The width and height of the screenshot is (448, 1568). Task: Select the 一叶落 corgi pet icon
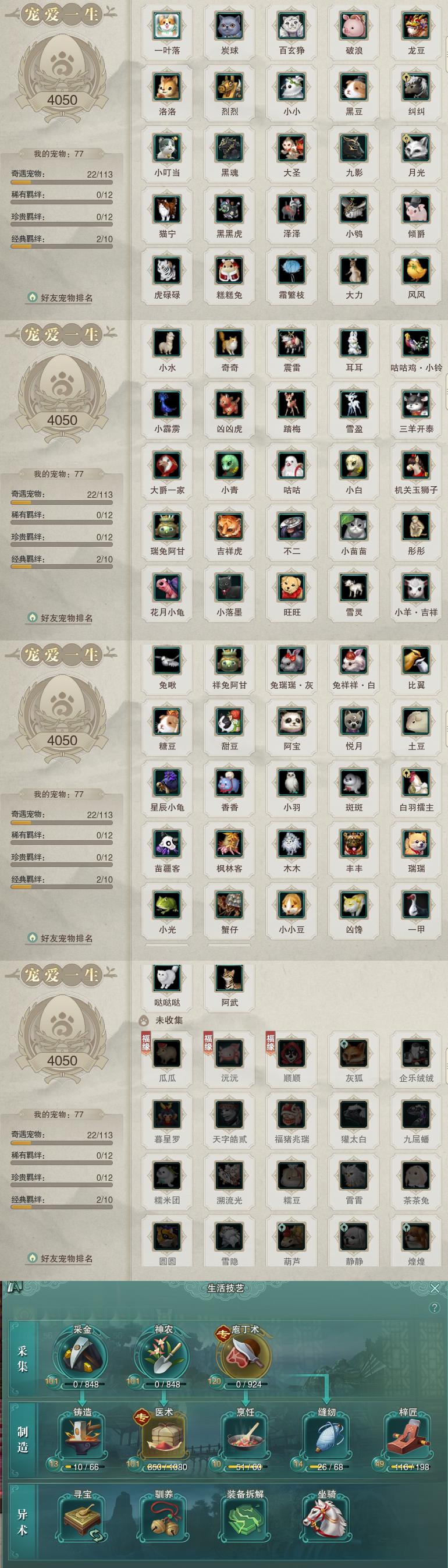pyautogui.click(x=167, y=26)
